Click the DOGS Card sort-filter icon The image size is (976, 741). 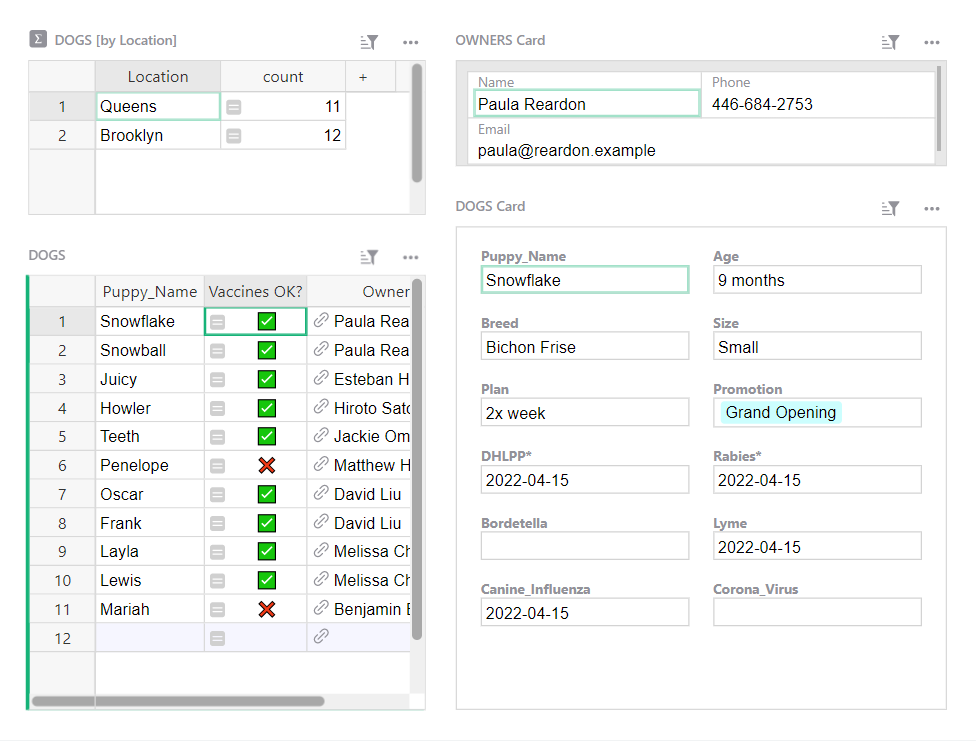tap(890, 208)
